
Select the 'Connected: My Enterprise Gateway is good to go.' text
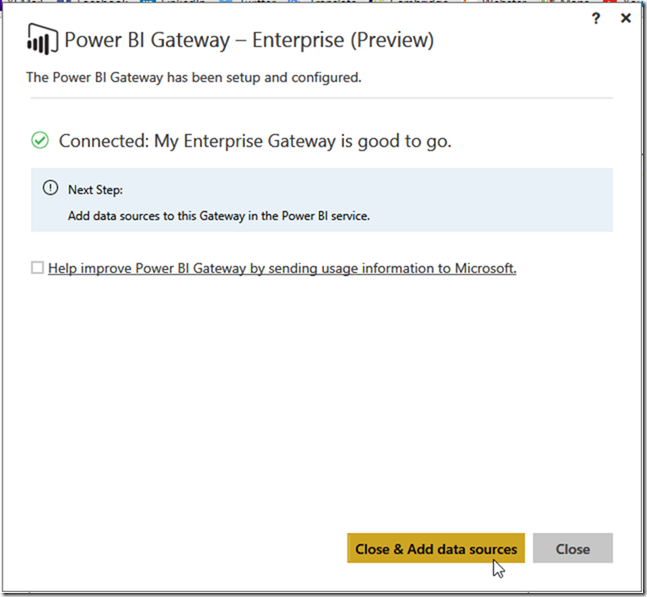click(255, 142)
